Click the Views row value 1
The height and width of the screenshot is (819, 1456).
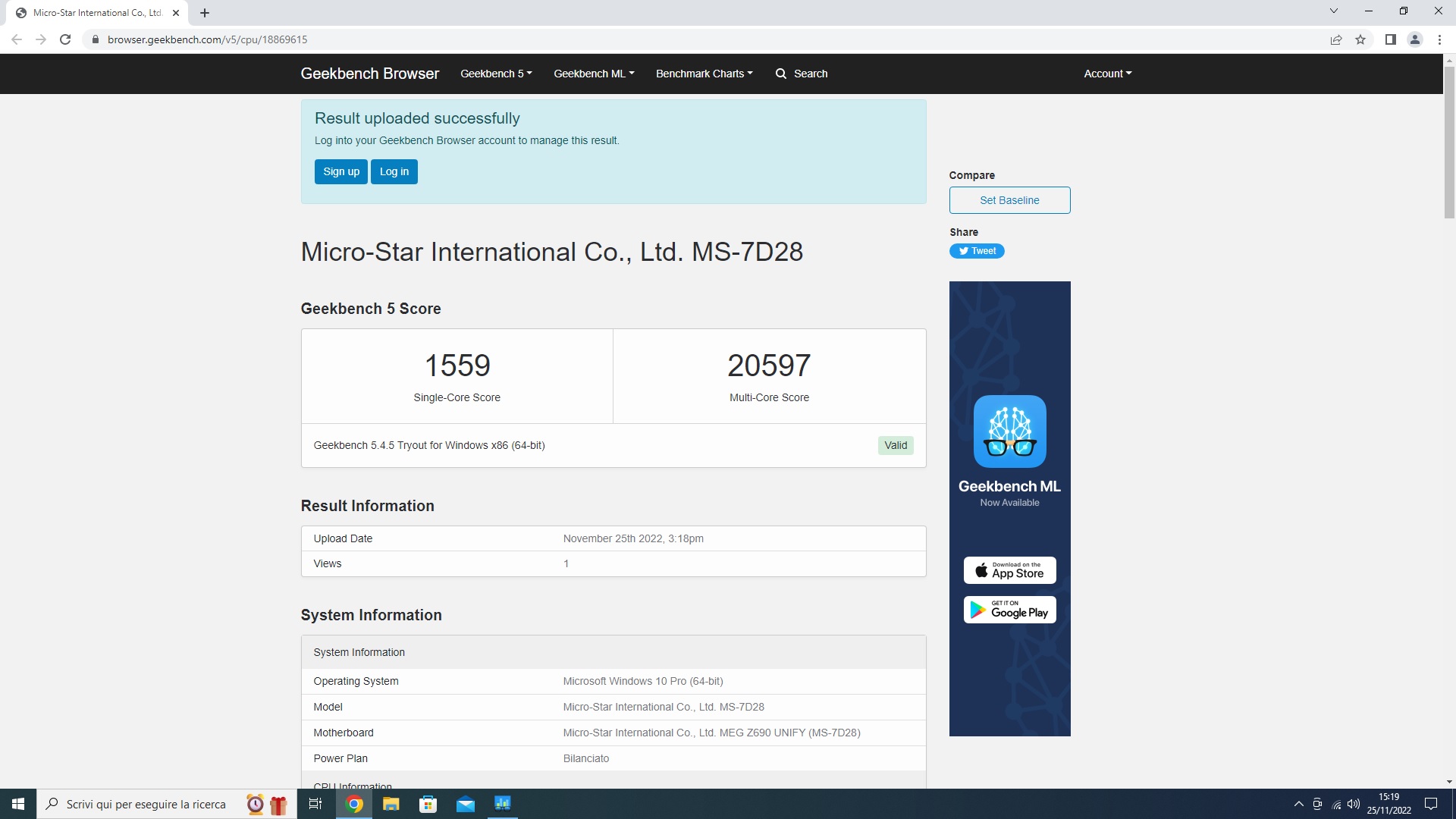coord(566,563)
